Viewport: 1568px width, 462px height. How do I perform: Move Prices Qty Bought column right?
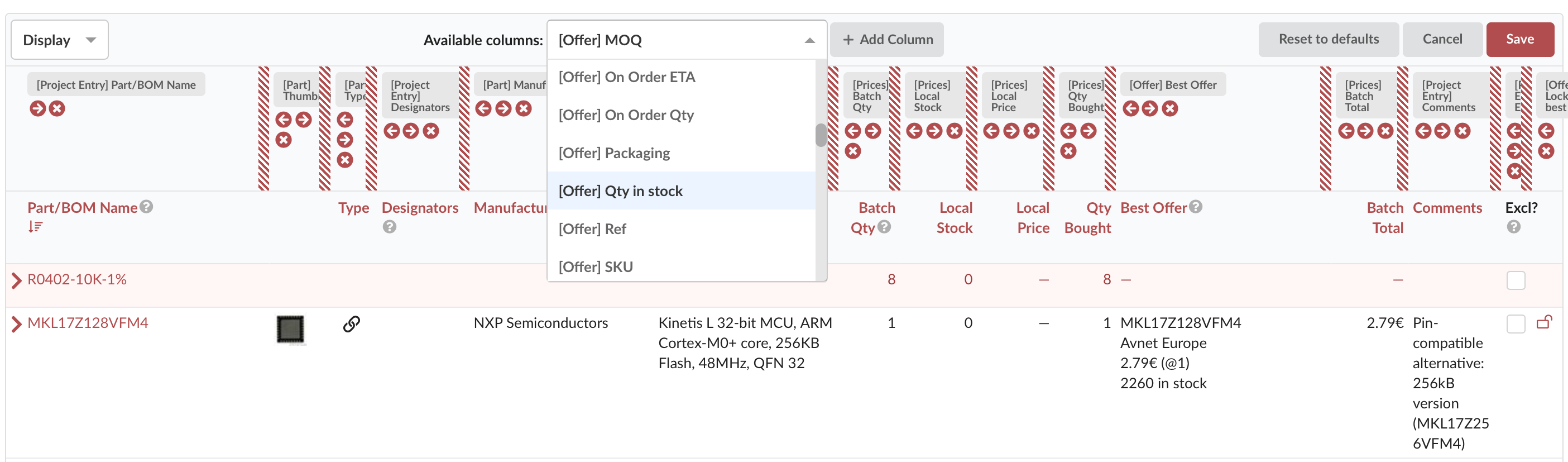[x=1089, y=130]
